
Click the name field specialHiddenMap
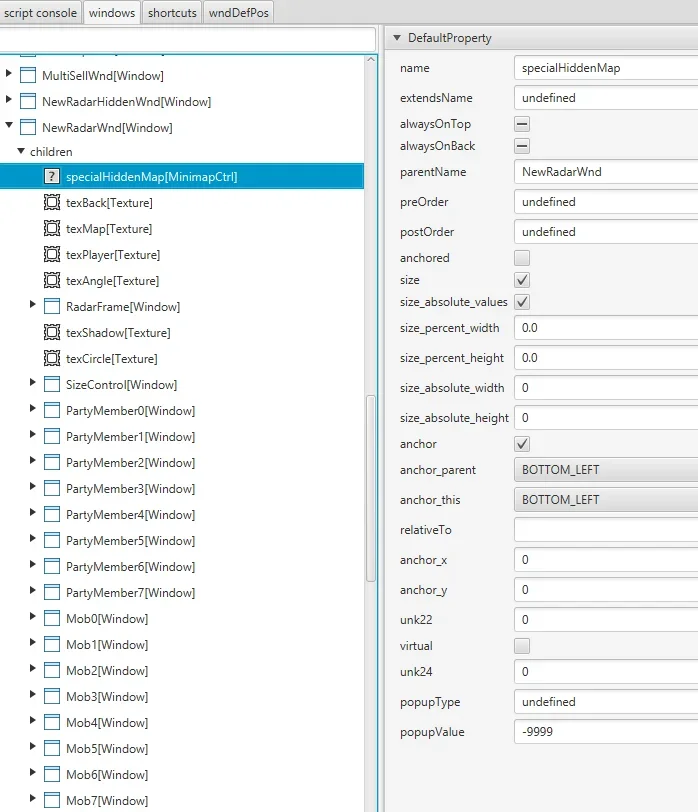point(606,68)
